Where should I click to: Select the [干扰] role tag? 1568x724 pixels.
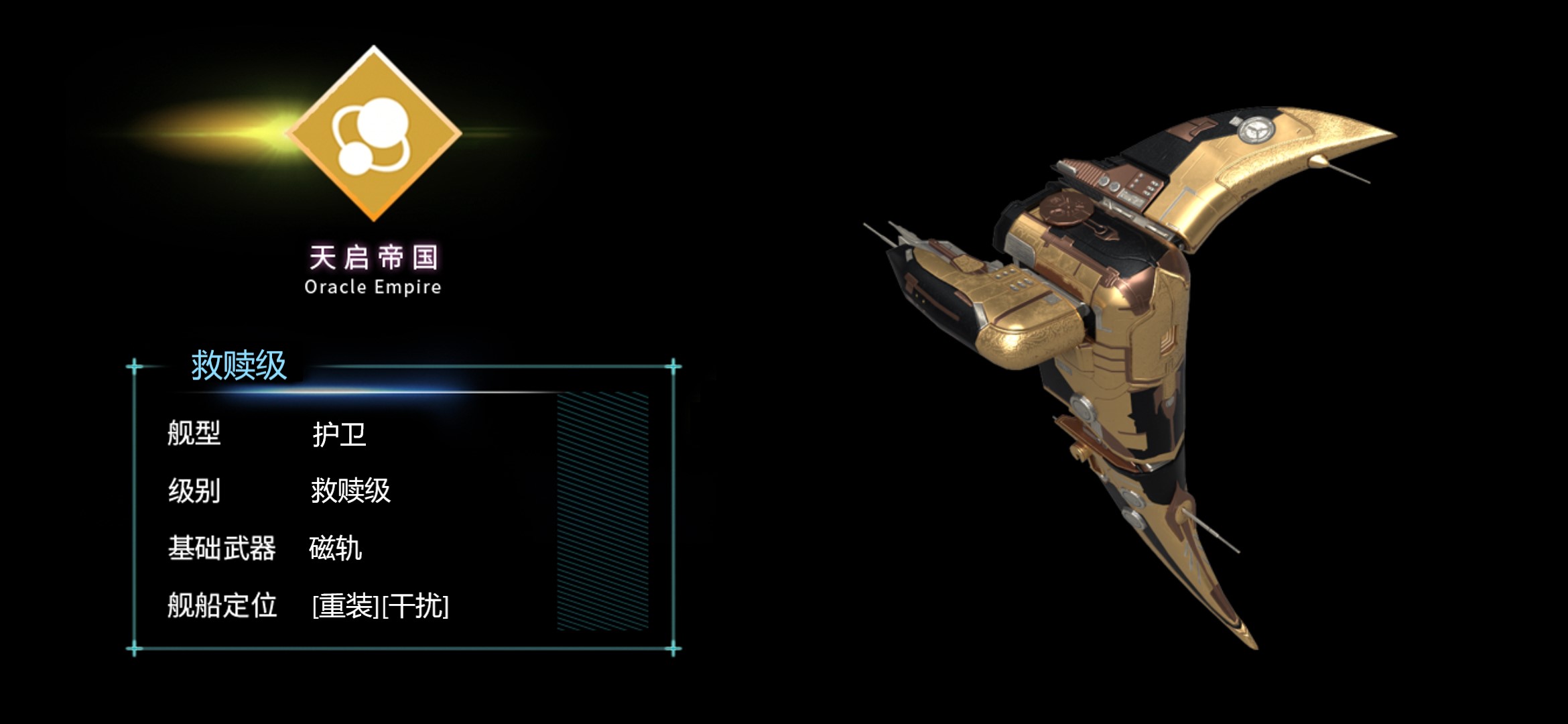pyautogui.click(x=415, y=606)
